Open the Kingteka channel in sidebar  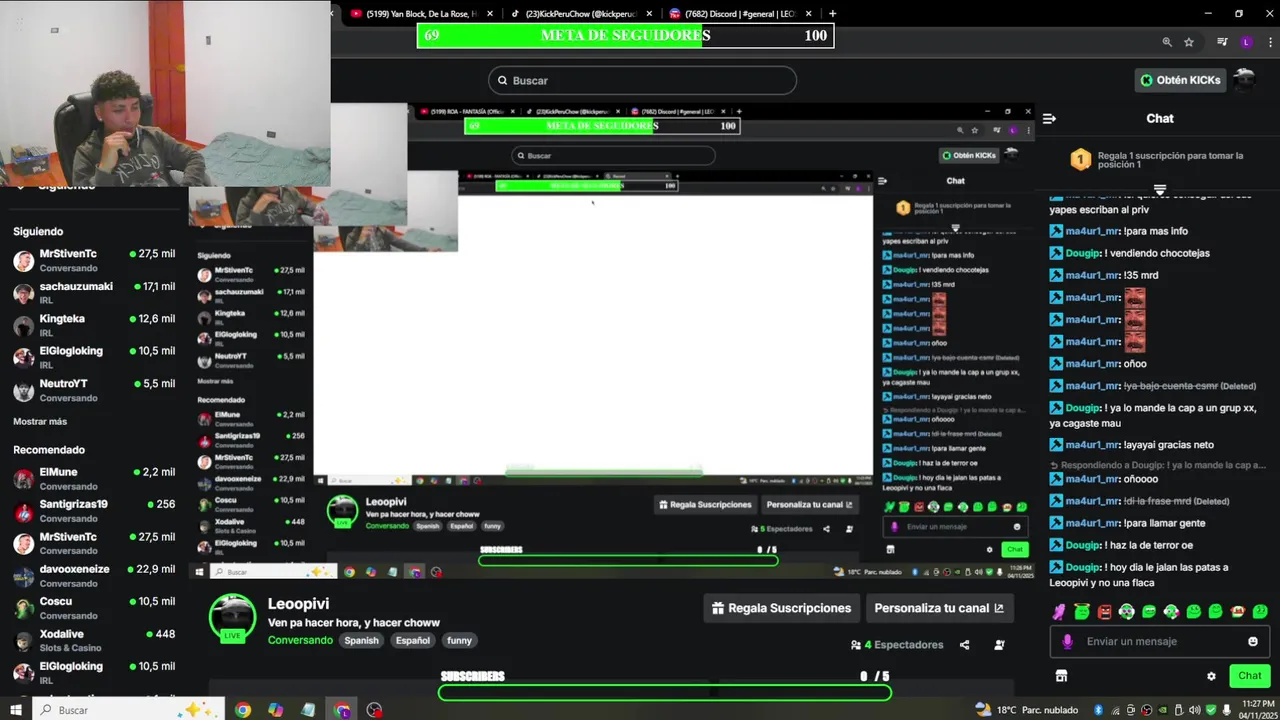93,325
